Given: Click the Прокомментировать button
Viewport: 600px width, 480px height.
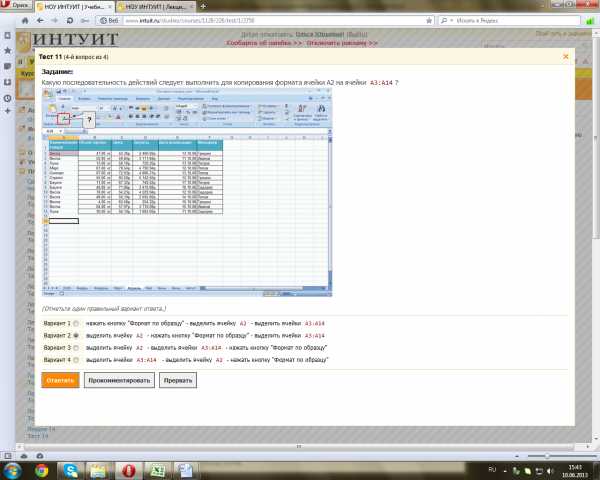Looking at the screenshot, I should tap(119, 380).
